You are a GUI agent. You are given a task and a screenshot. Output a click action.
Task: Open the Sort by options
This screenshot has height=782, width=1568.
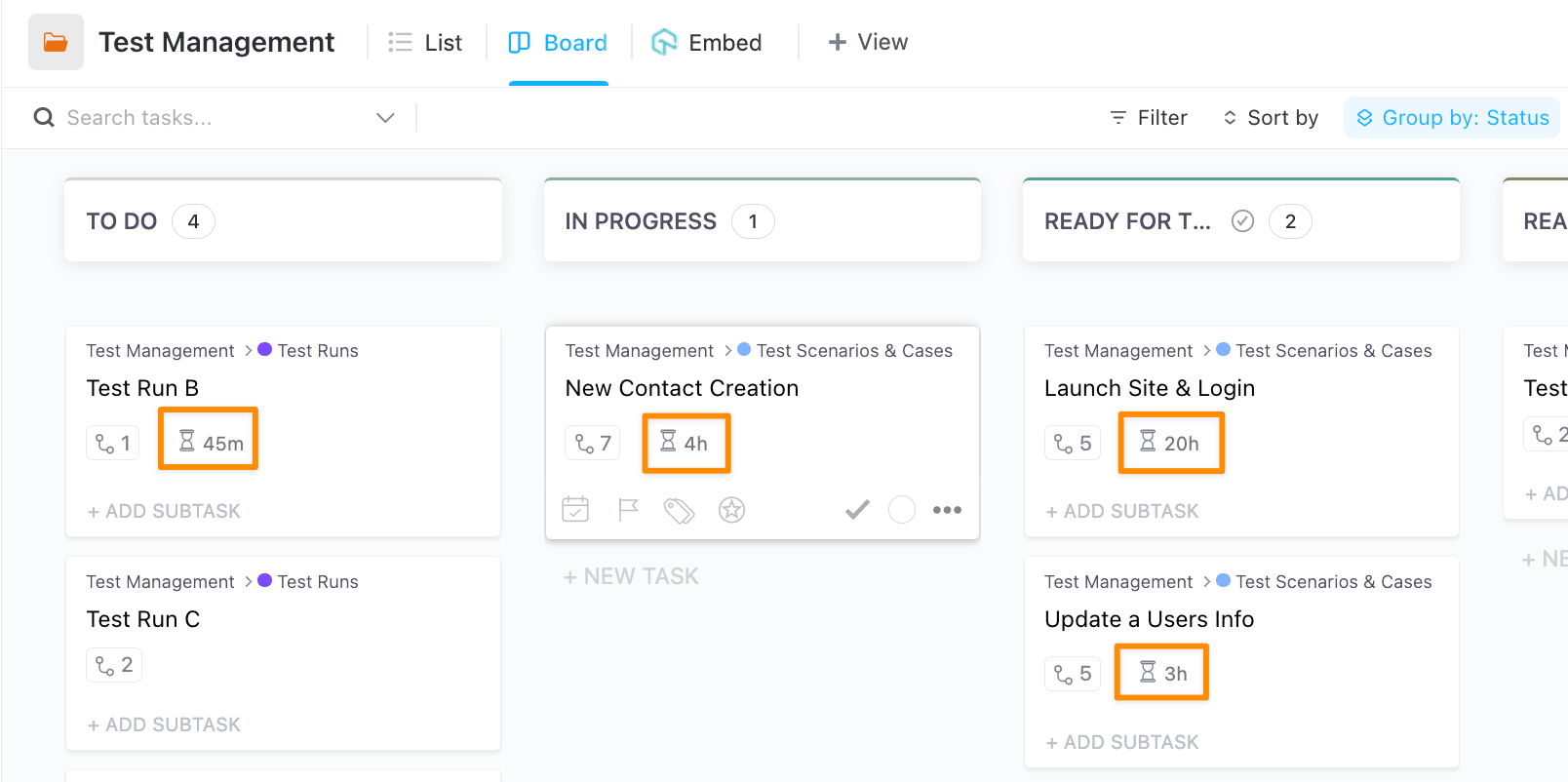pyautogui.click(x=1271, y=118)
